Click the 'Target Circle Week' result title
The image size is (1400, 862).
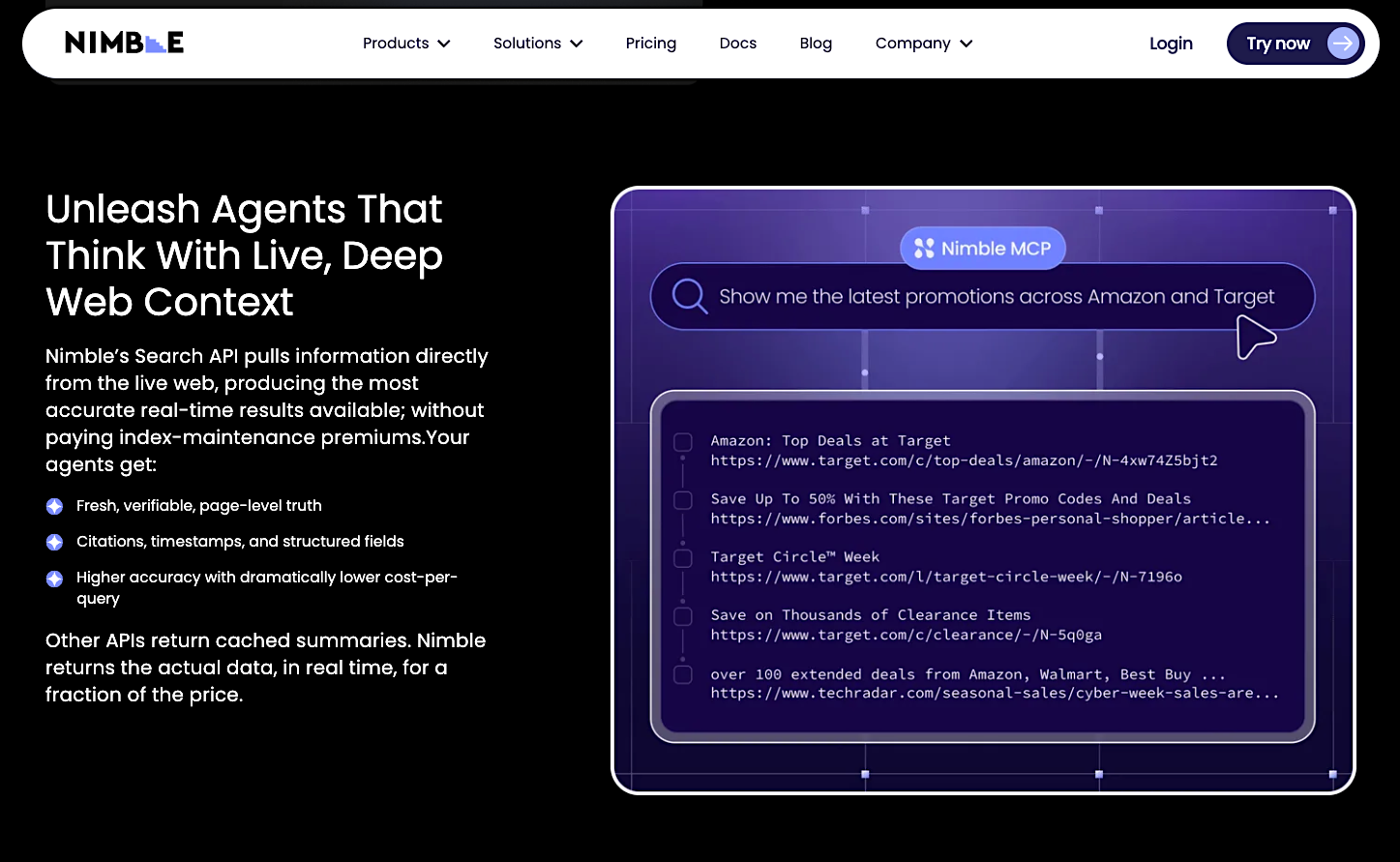coord(795,557)
